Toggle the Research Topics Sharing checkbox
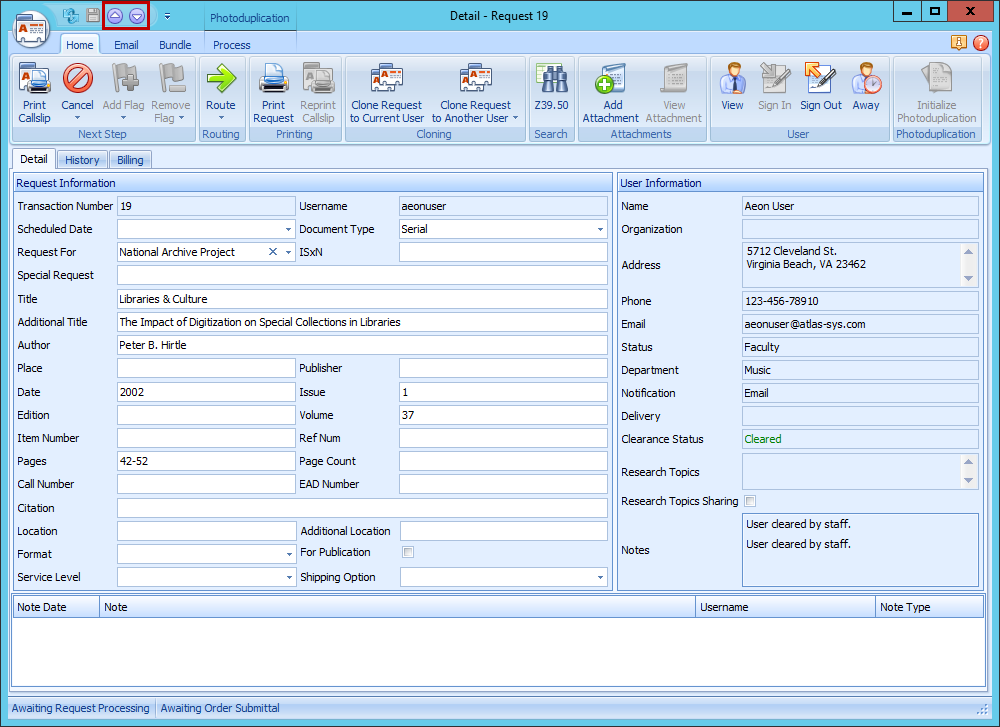Viewport: 1000px width, 727px height. coord(750,501)
